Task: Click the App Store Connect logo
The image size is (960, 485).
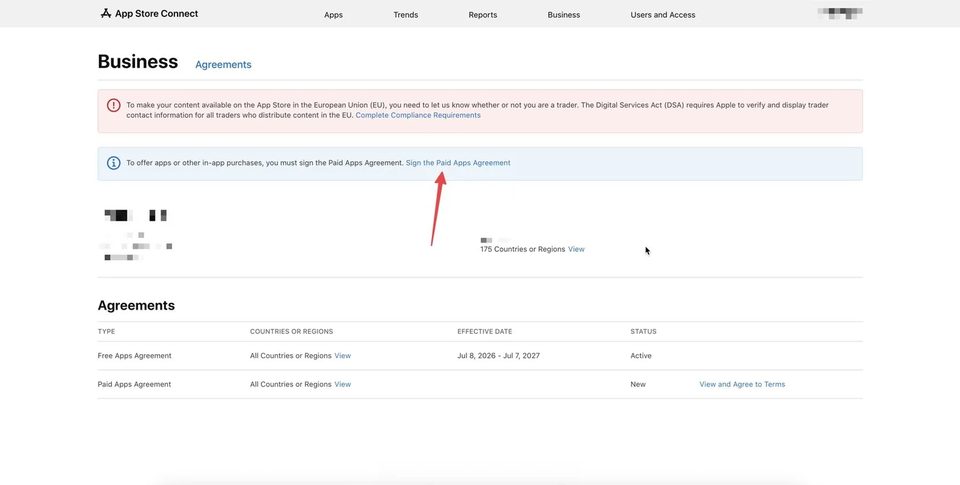Action: [149, 13]
